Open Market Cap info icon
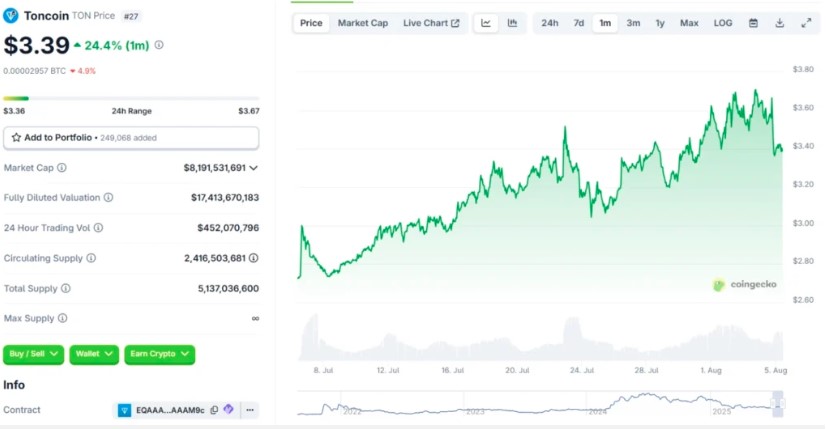 pos(62,168)
